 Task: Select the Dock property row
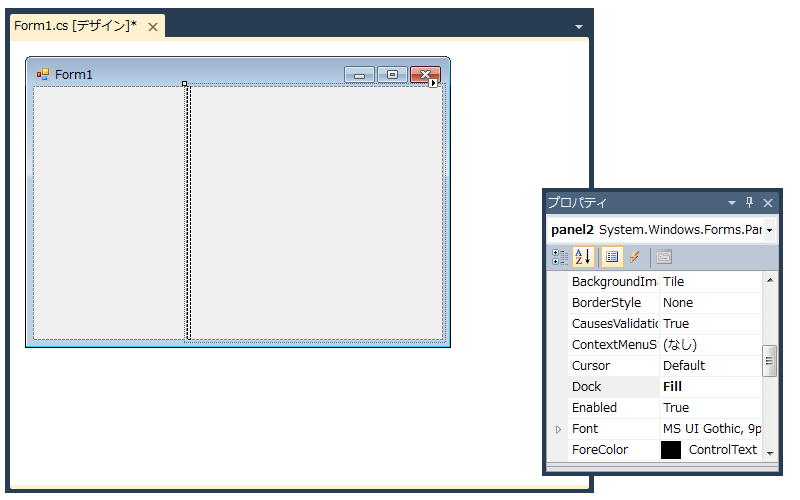point(664,387)
